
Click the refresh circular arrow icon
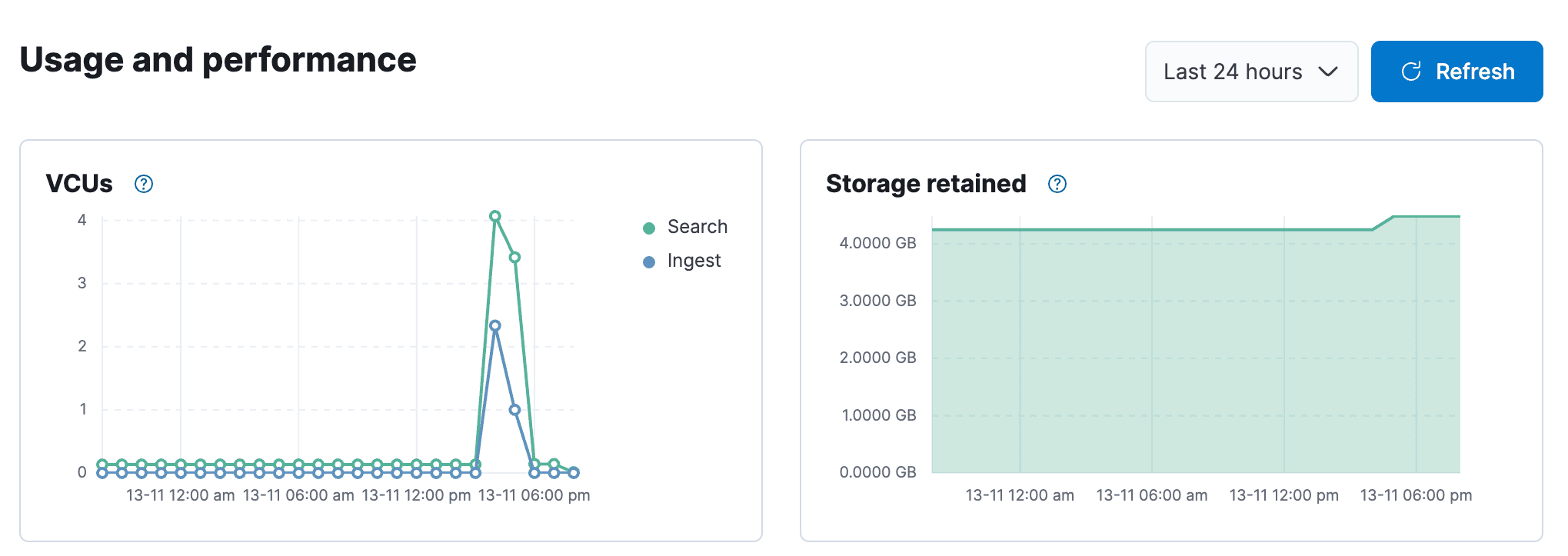click(1410, 71)
